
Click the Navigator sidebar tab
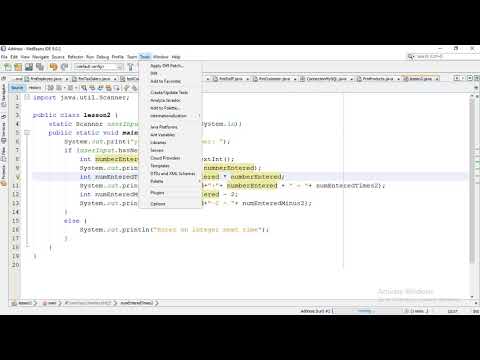[4, 96]
